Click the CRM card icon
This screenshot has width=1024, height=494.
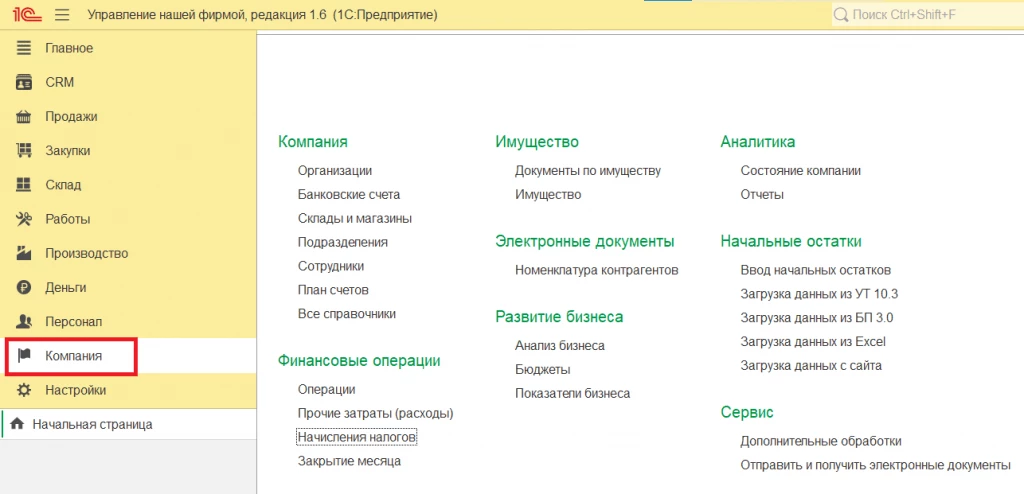(24, 82)
